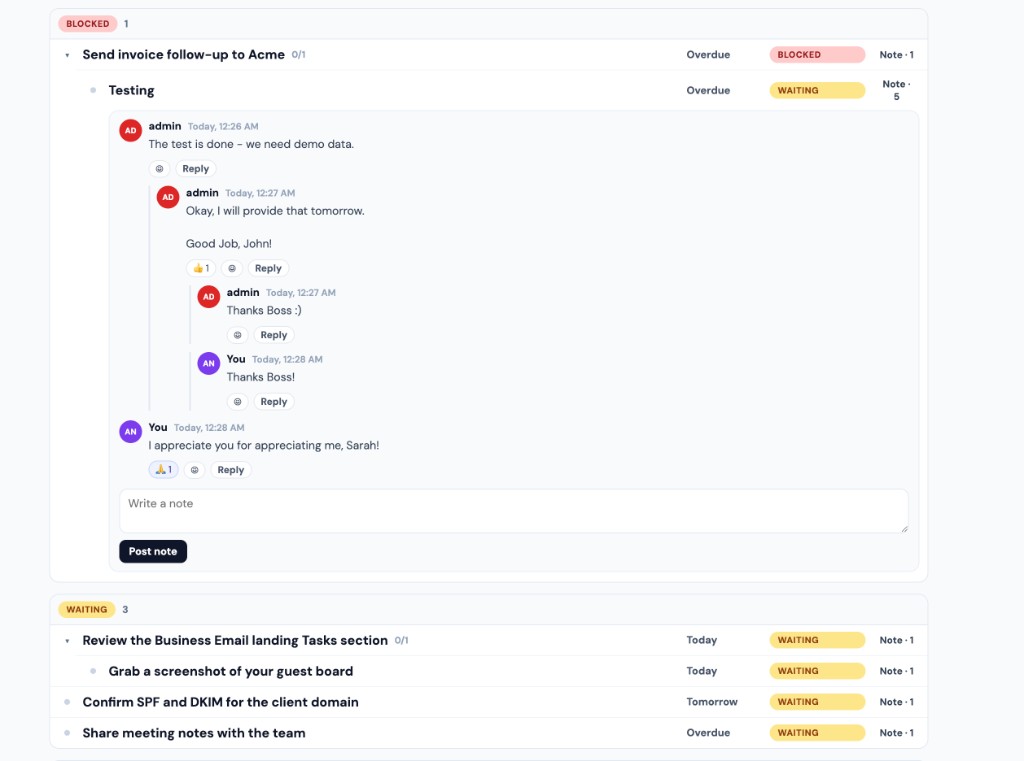This screenshot has width=1024, height=761.
Task: Toggle thumbs-up reaction on 'Good Job, John!' reply
Action: click(x=201, y=268)
